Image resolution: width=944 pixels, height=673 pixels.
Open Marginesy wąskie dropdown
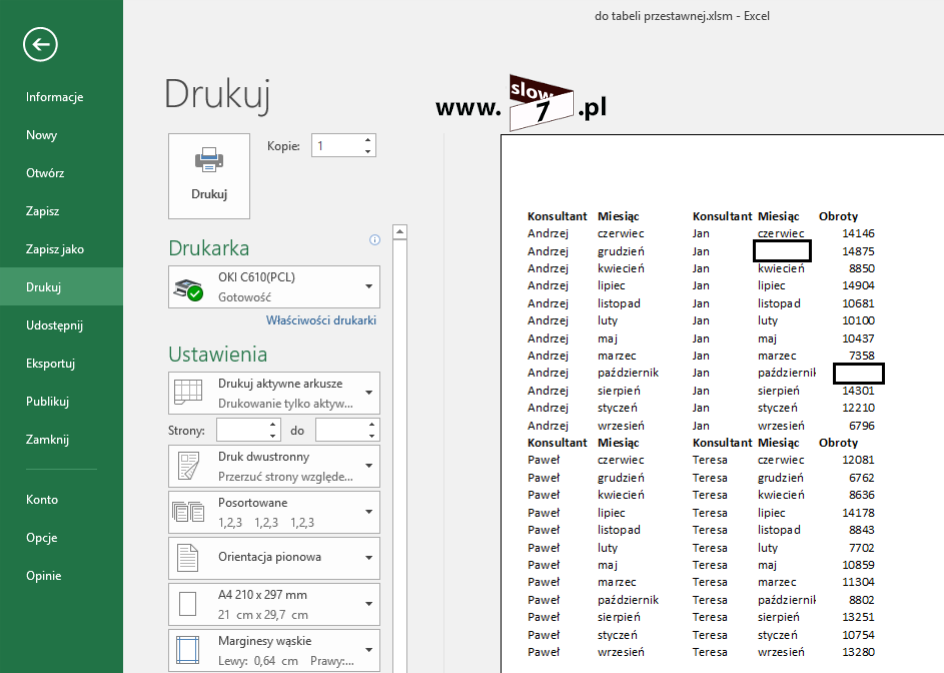pyautogui.click(x=274, y=650)
